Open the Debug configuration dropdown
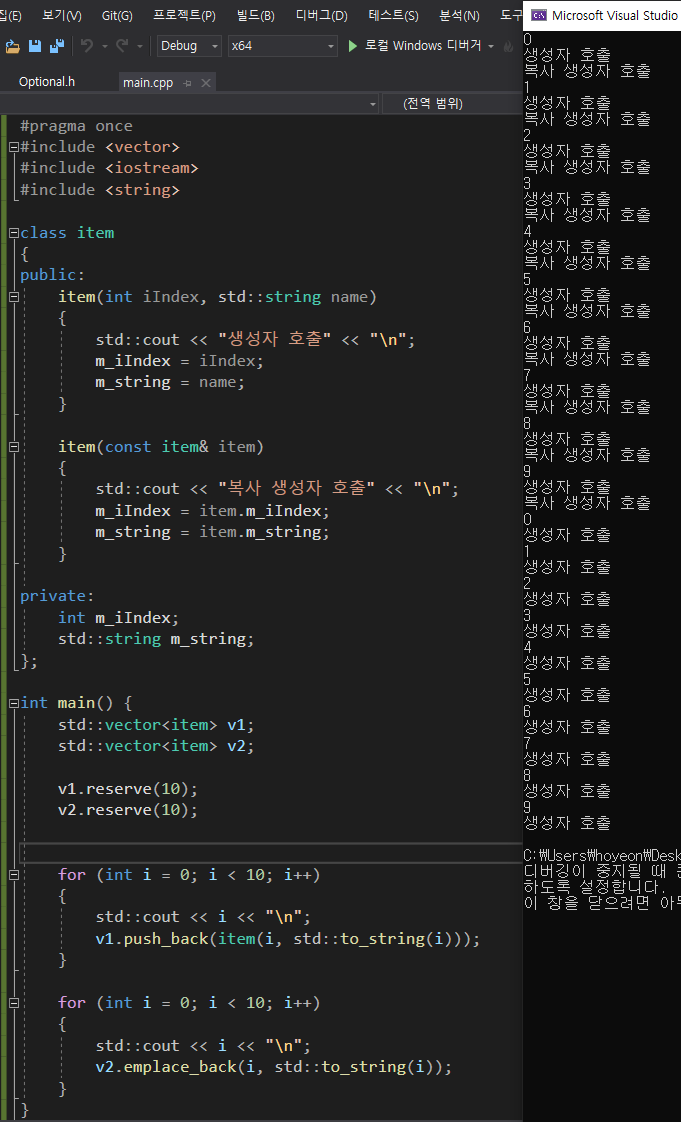Image resolution: width=681 pixels, height=1122 pixels. click(x=189, y=46)
